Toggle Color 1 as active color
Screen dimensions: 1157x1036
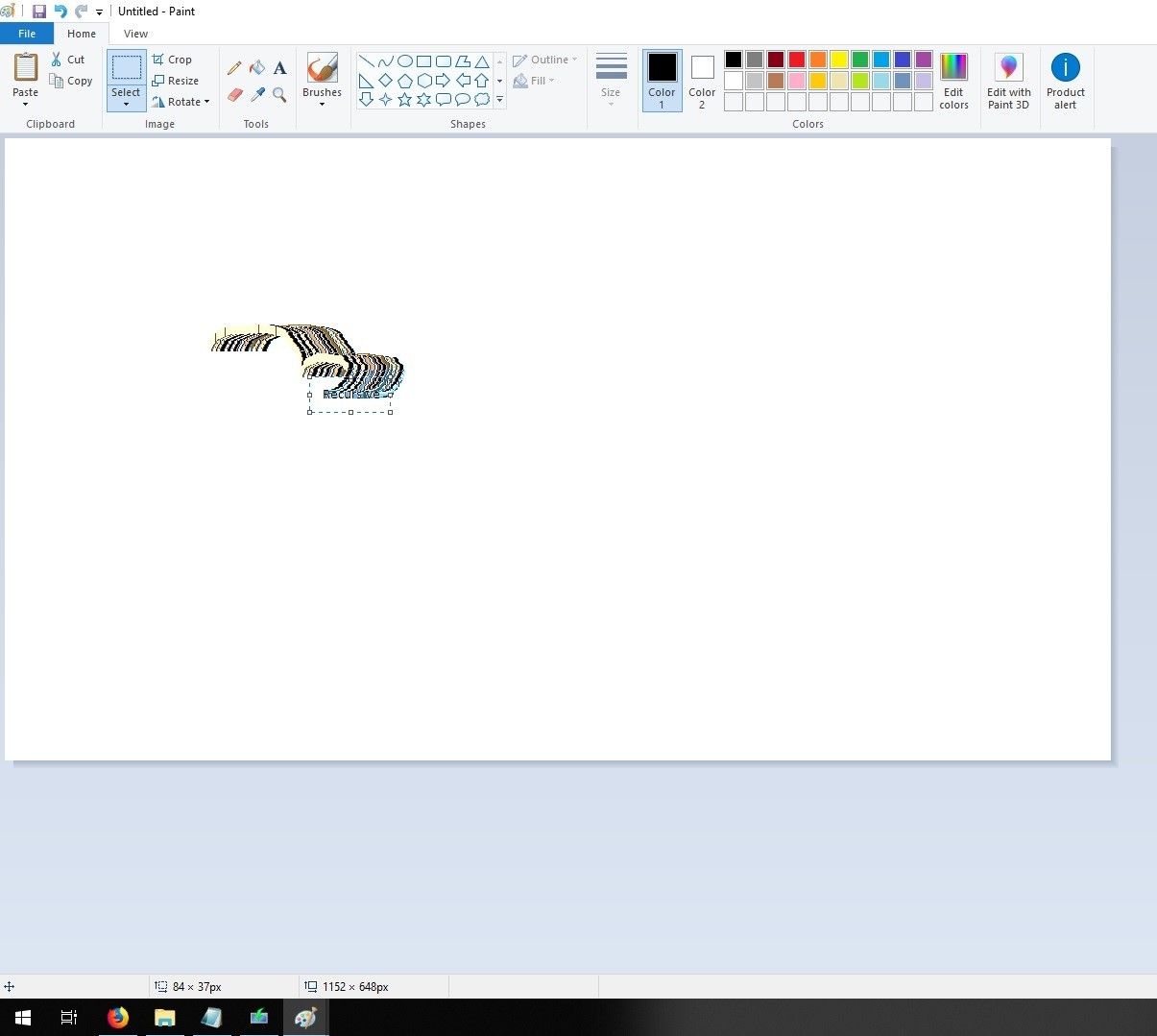[662, 81]
